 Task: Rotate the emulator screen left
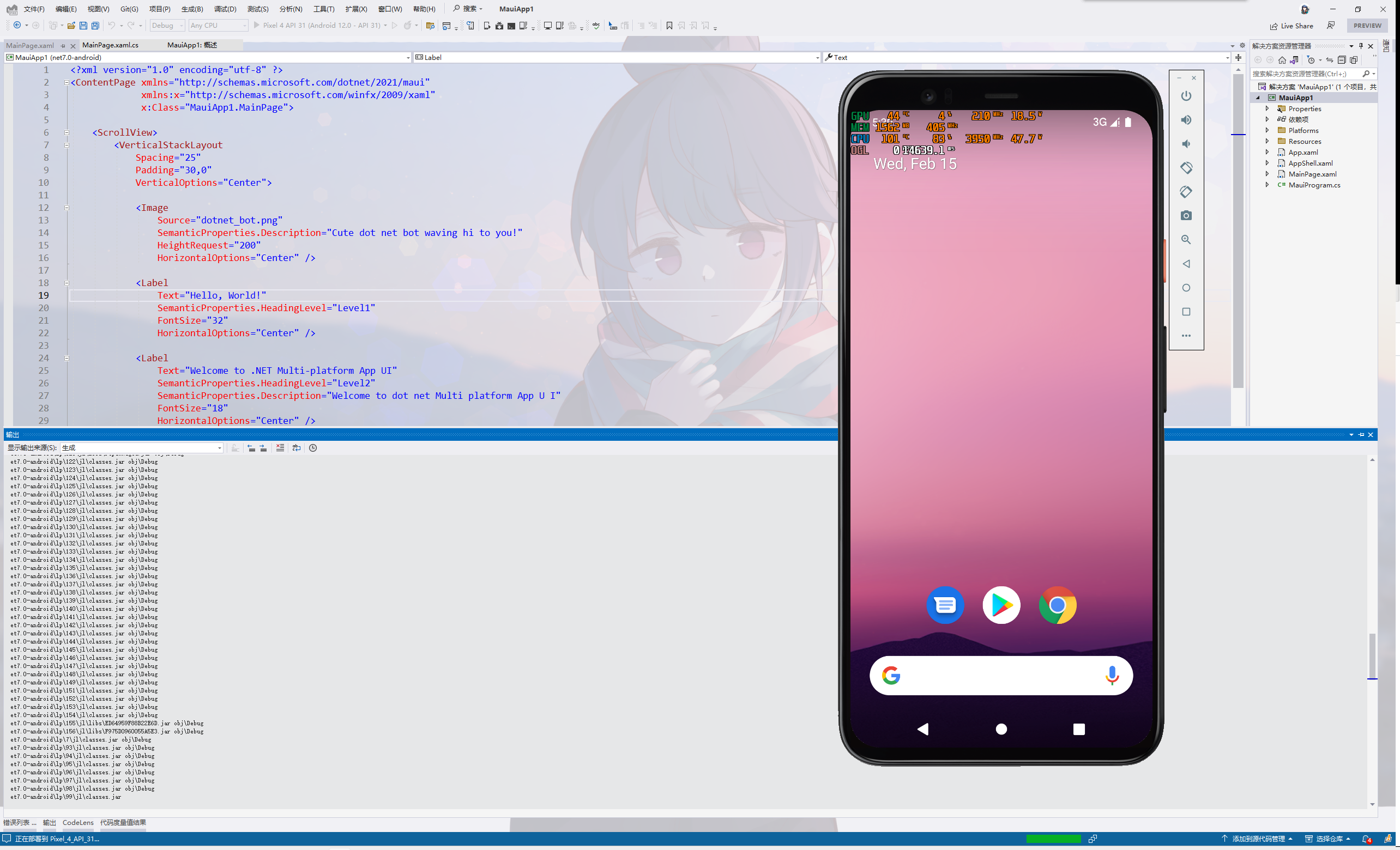tap(1186, 167)
